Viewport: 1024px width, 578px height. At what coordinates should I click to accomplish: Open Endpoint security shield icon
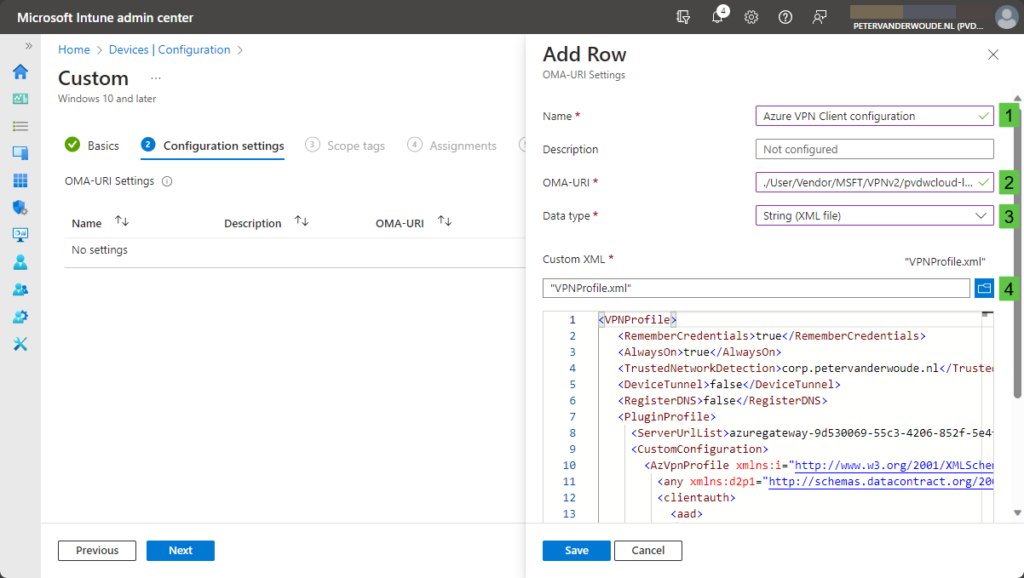(x=20, y=208)
